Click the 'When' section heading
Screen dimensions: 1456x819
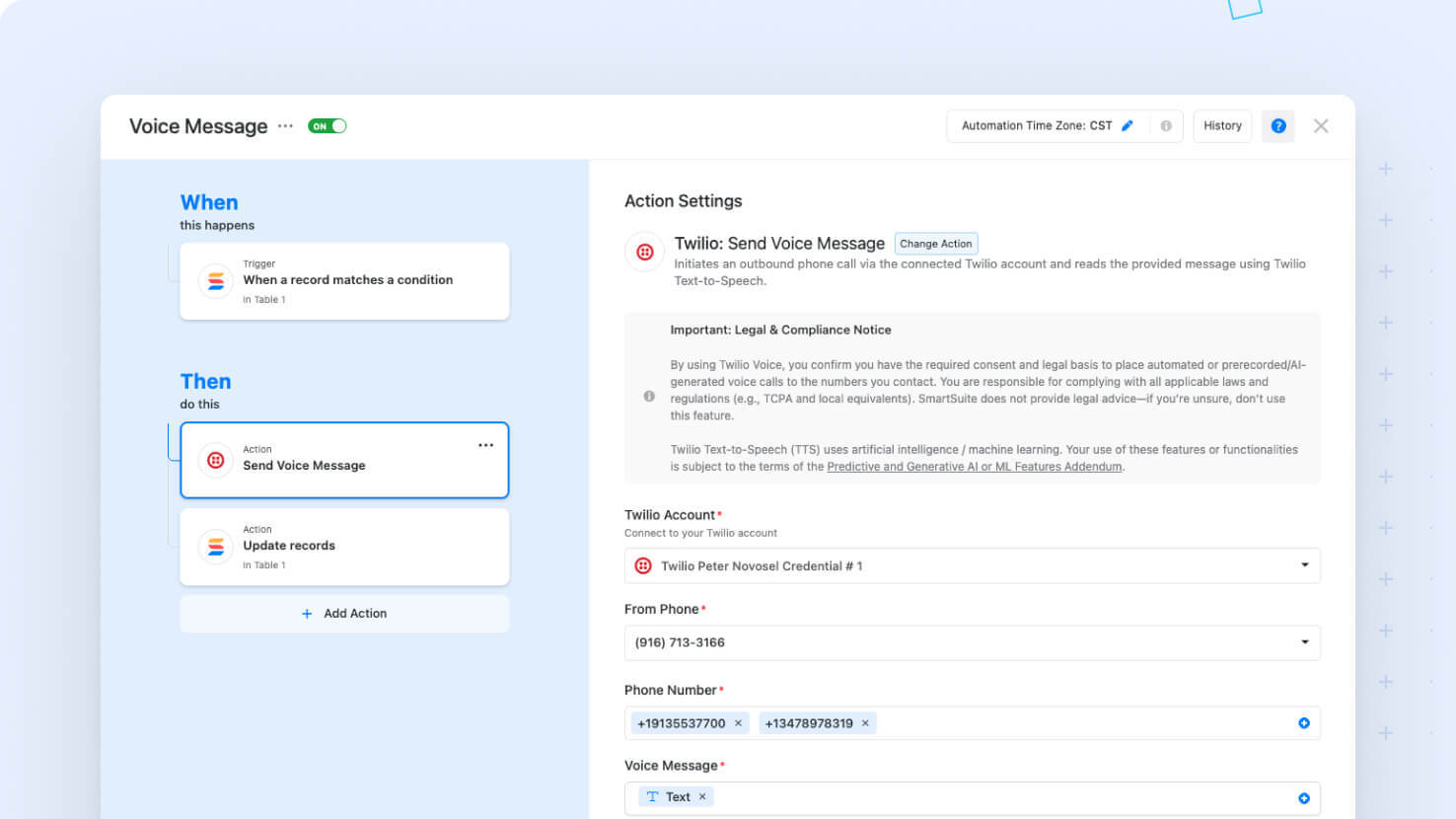(x=209, y=202)
